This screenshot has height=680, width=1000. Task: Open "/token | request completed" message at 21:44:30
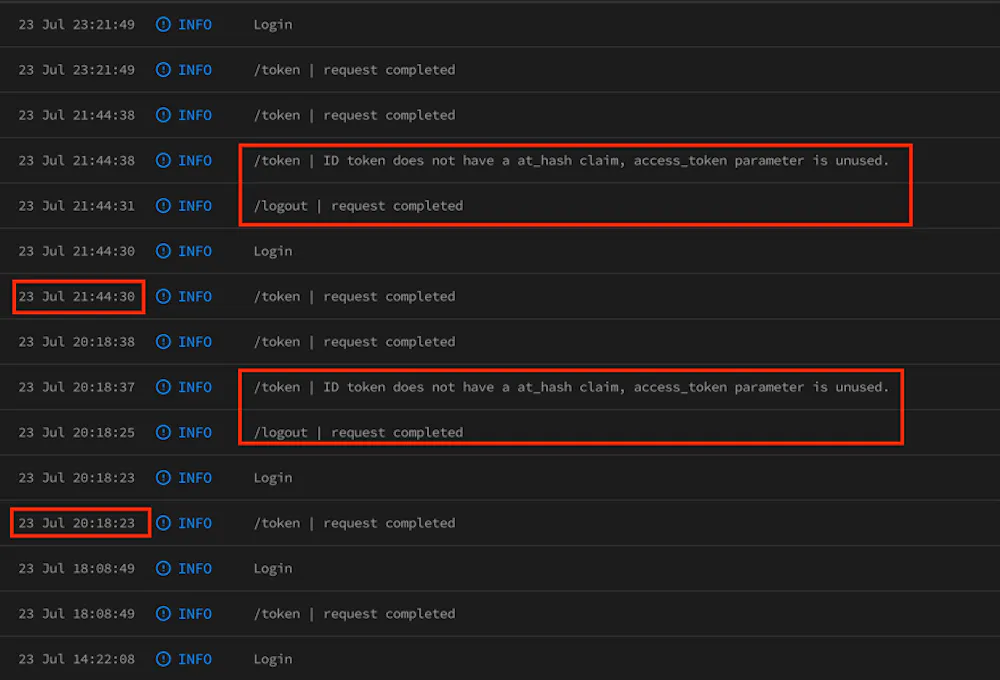coord(355,297)
